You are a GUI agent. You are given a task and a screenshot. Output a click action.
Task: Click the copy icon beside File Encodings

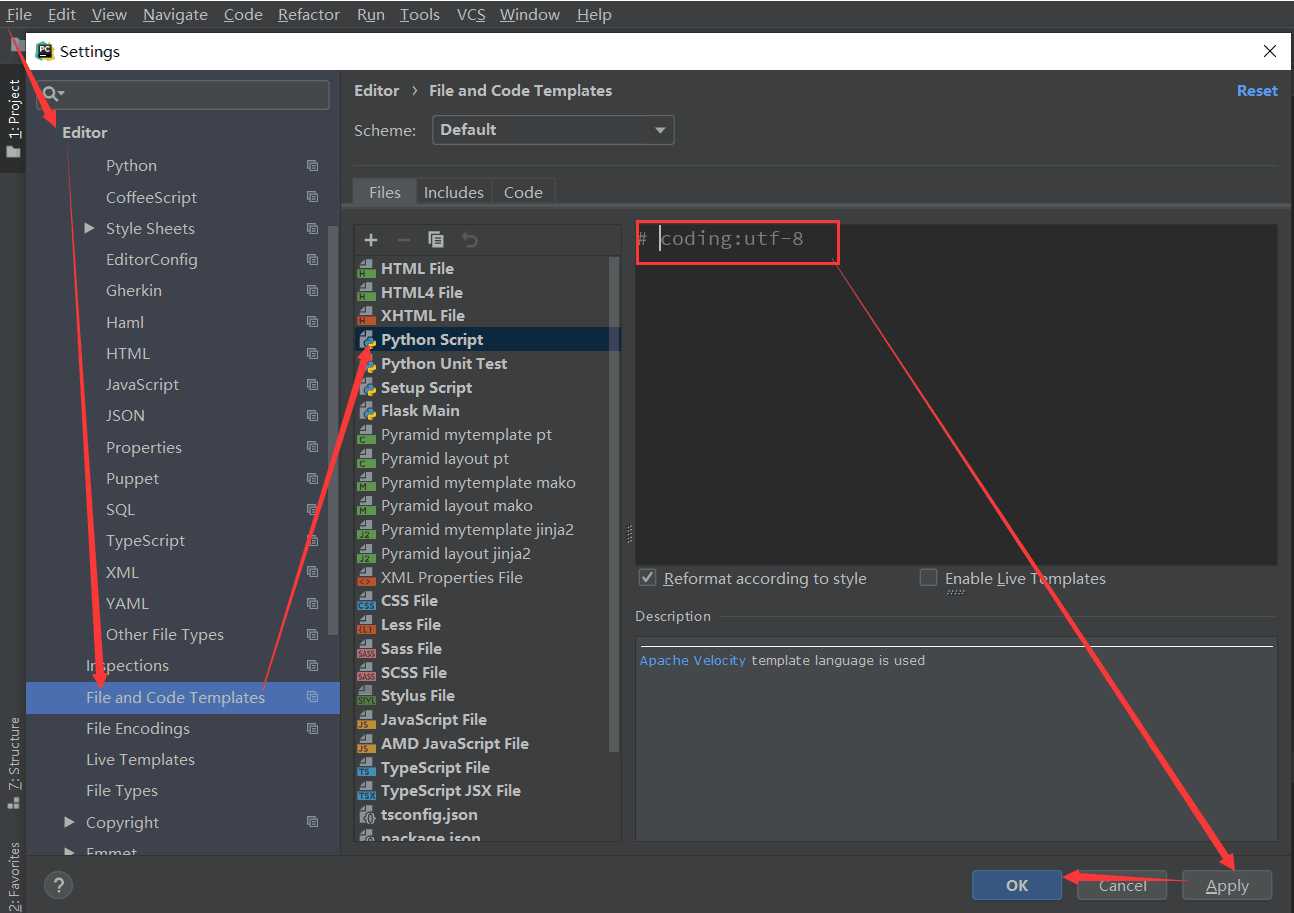[312, 729]
